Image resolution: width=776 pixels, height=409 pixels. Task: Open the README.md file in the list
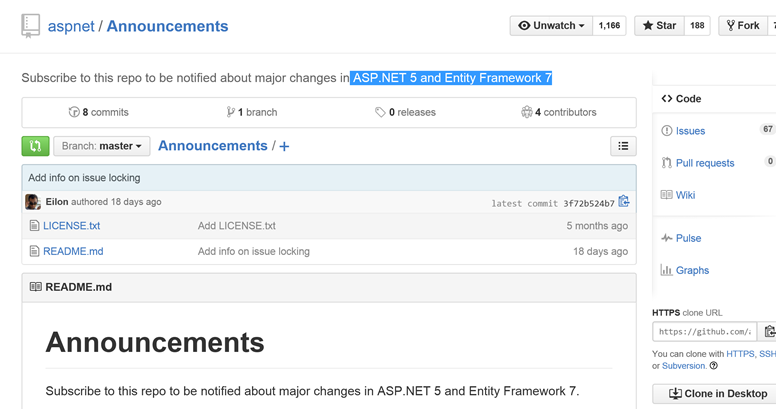point(73,252)
